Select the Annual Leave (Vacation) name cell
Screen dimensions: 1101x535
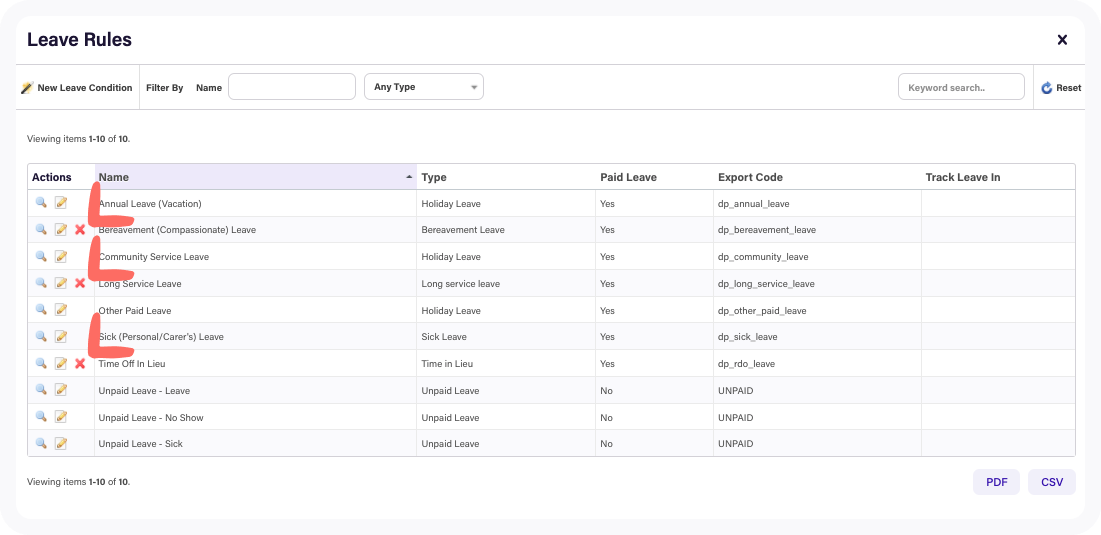(256, 204)
